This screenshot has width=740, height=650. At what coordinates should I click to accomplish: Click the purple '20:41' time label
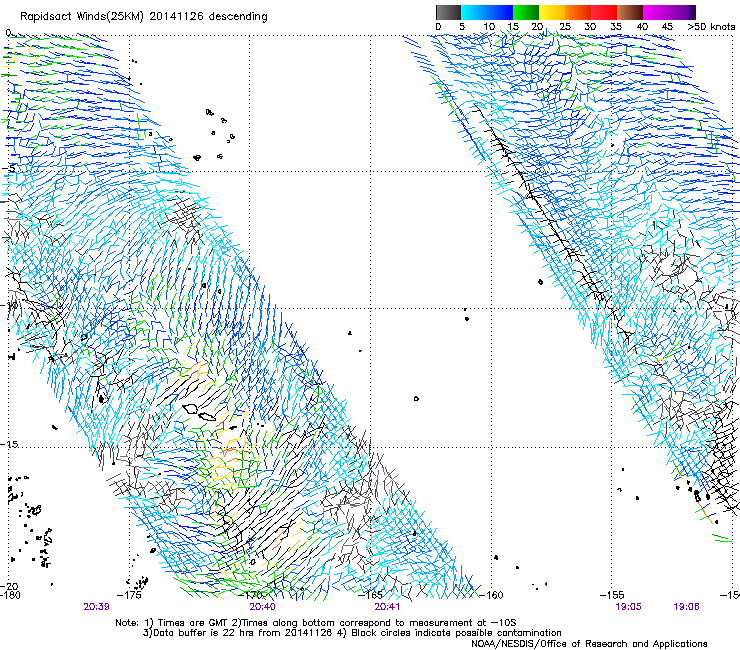coord(387,607)
